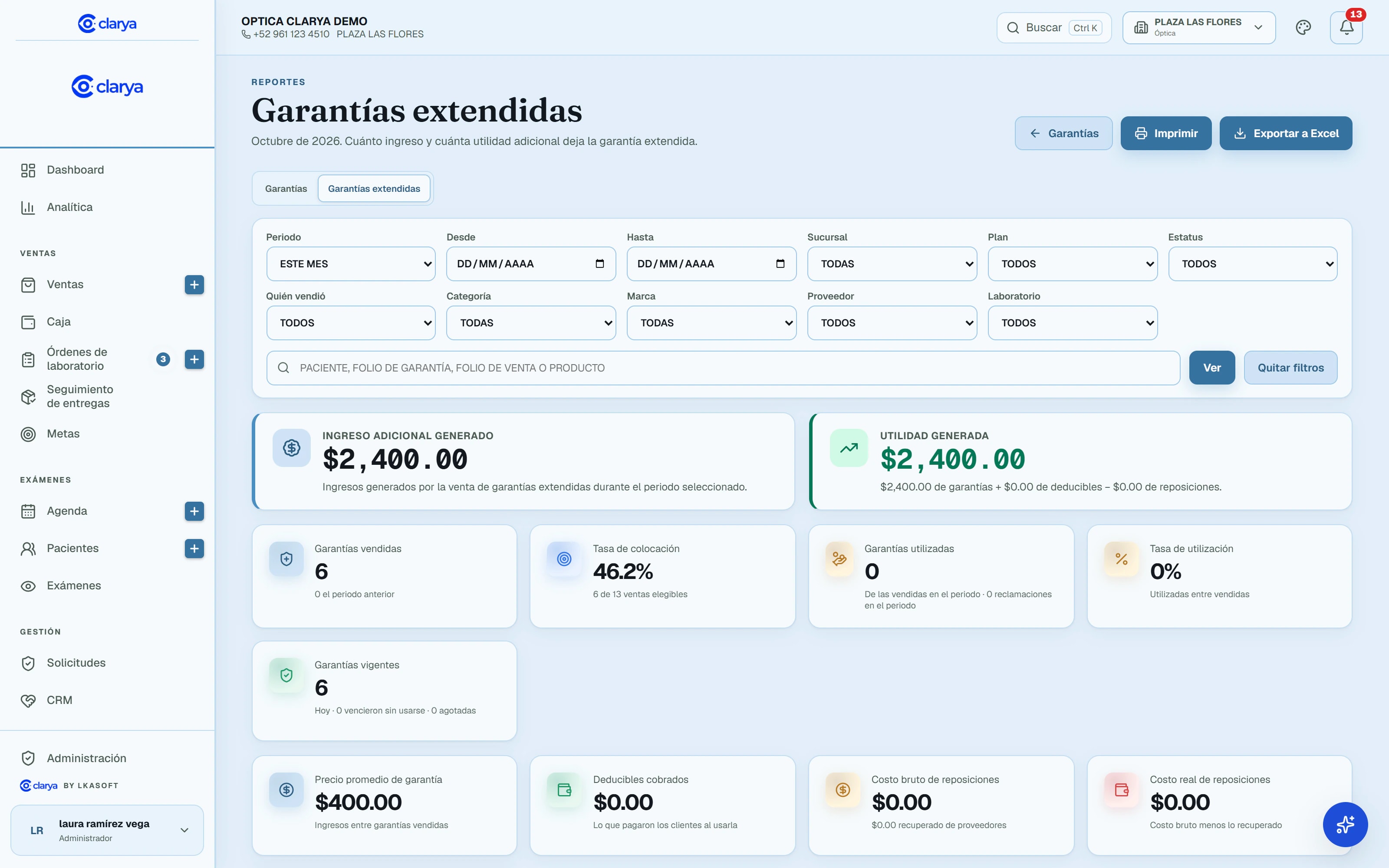The height and width of the screenshot is (868, 1389).
Task: Open the Plan dropdown
Action: 1072,264
